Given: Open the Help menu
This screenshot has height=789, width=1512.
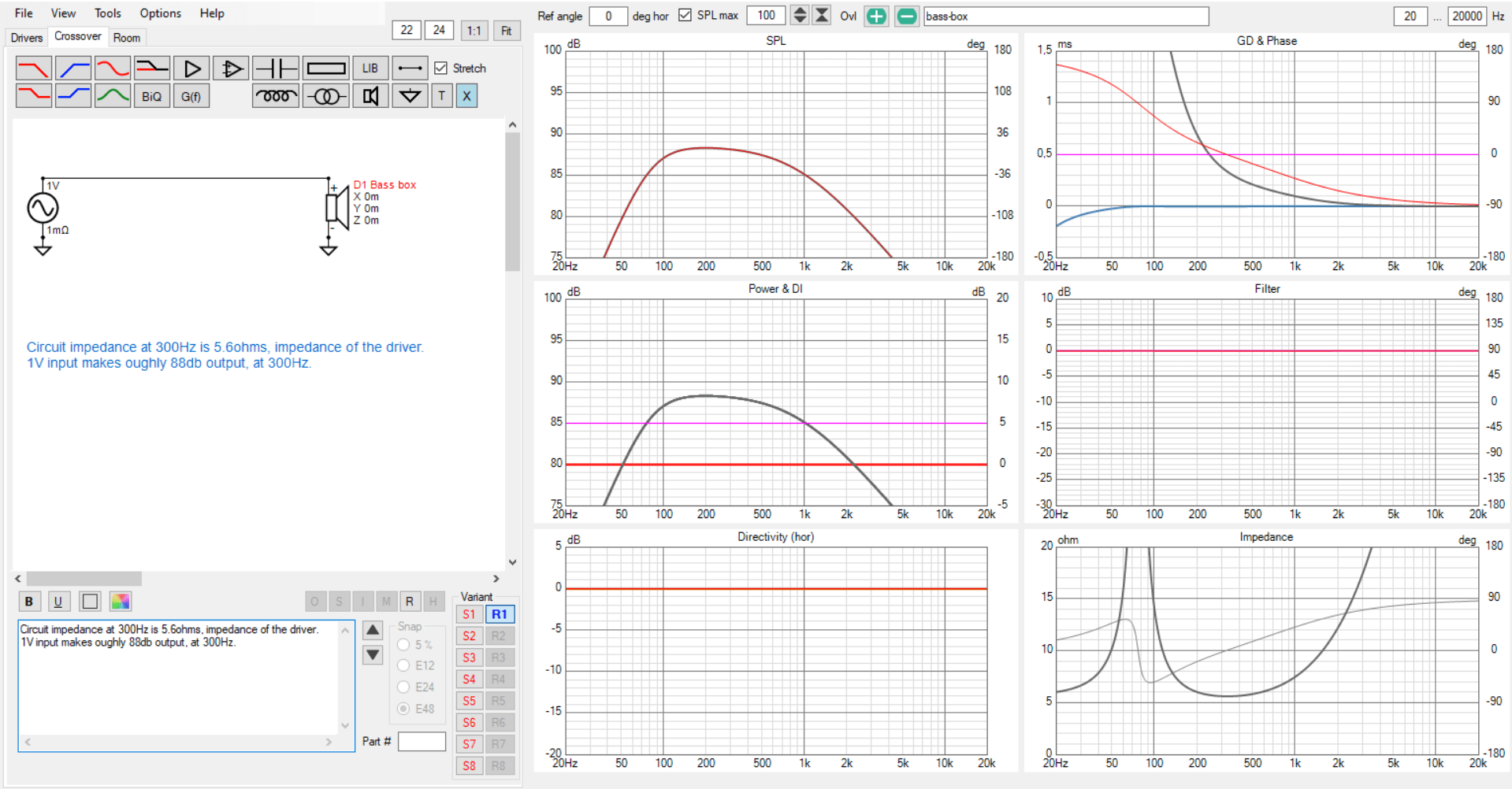Looking at the screenshot, I should click(x=212, y=13).
